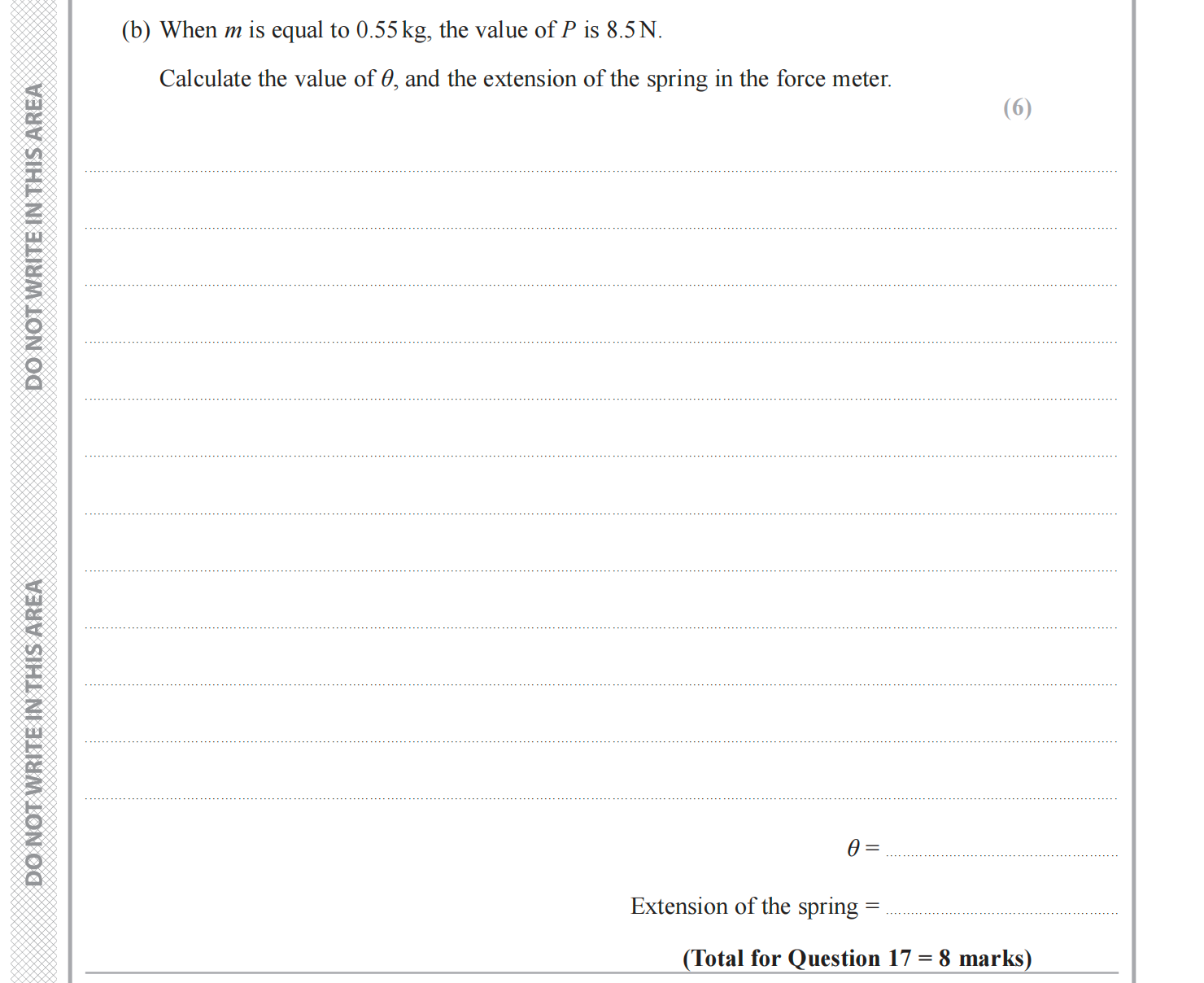The height and width of the screenshot is (983, 1204).
Task: Click the word 'Calculate' in the instruction
Action: [x=205, y=79]
